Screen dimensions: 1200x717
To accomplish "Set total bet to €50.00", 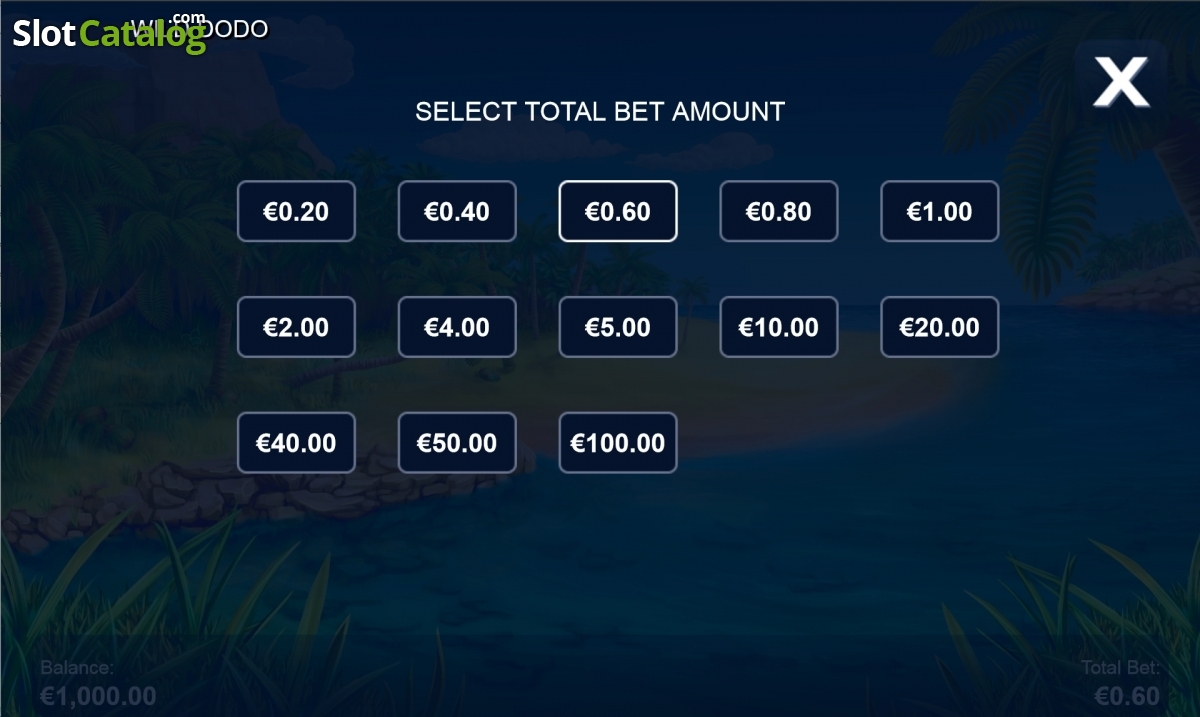I will [457, 443].
